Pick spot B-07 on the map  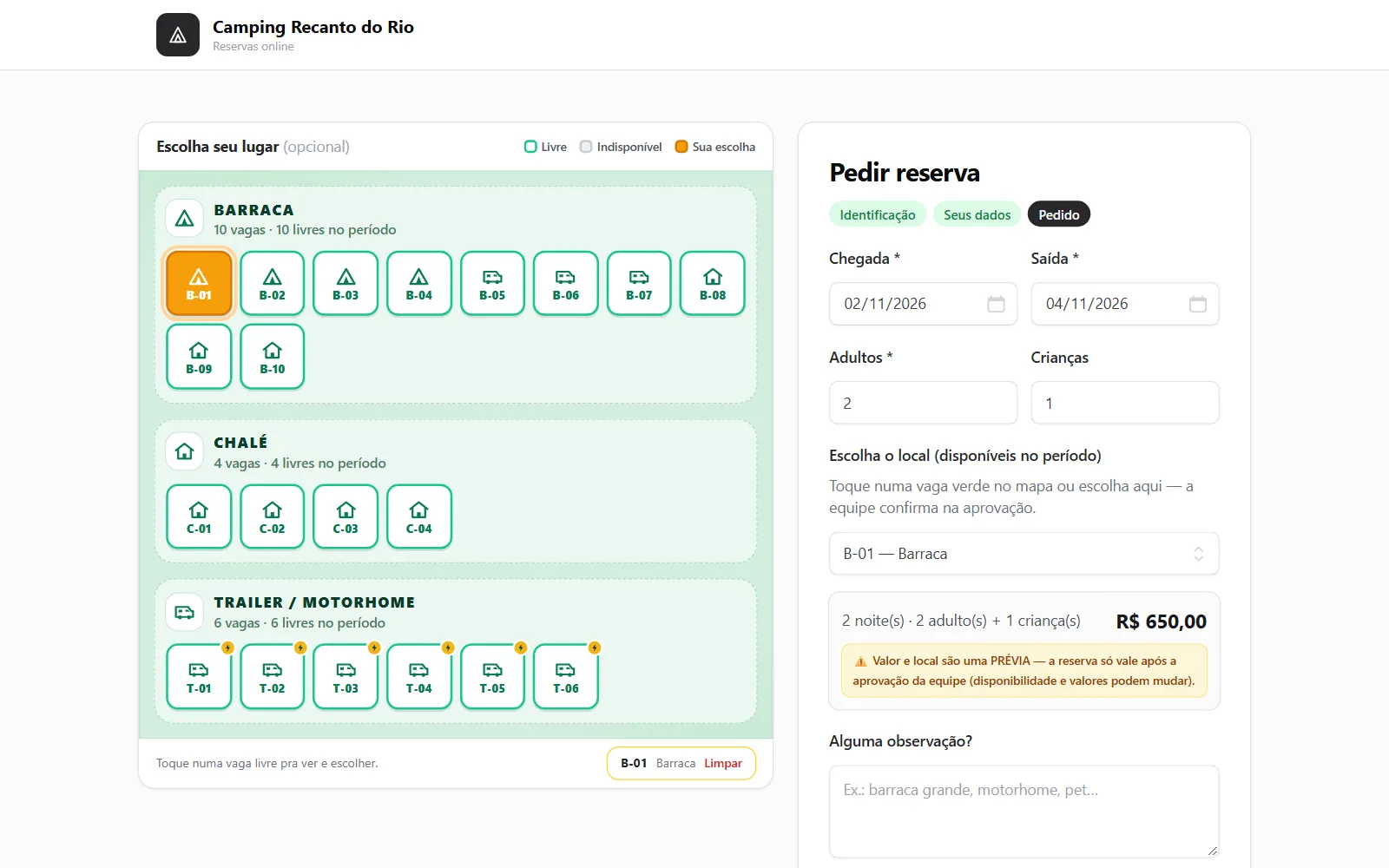(639, 283)
